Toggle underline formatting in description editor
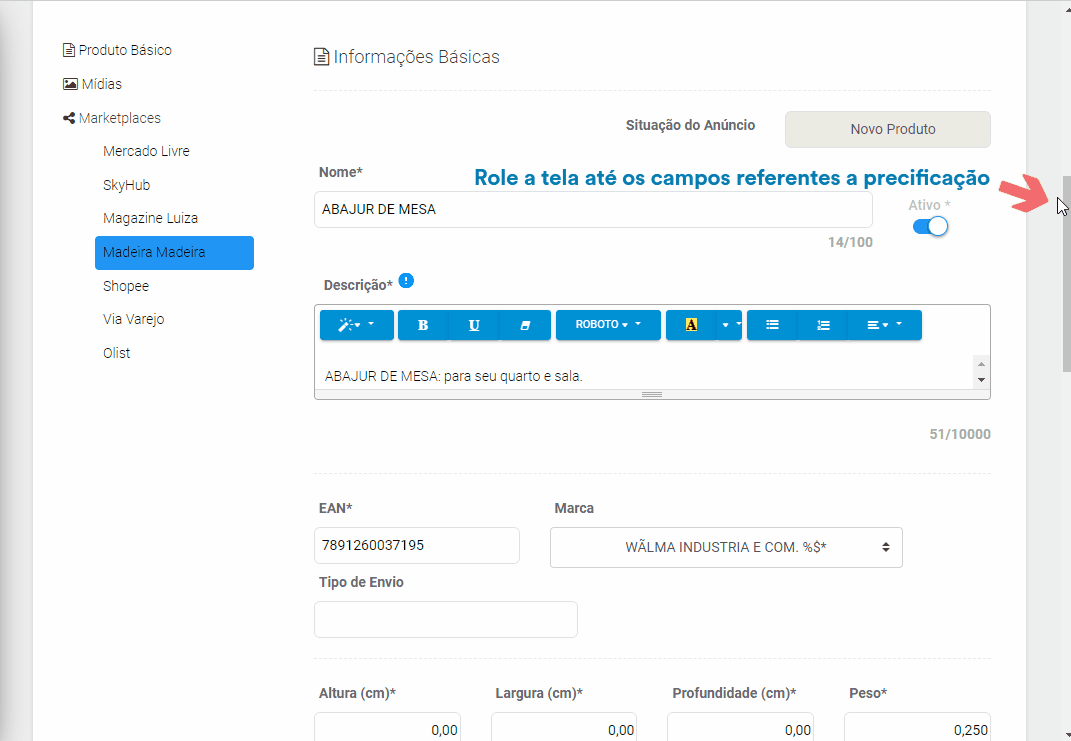The width and height of the screenshot is (1071, 741). pyautogui.click(x=474, y=325)
